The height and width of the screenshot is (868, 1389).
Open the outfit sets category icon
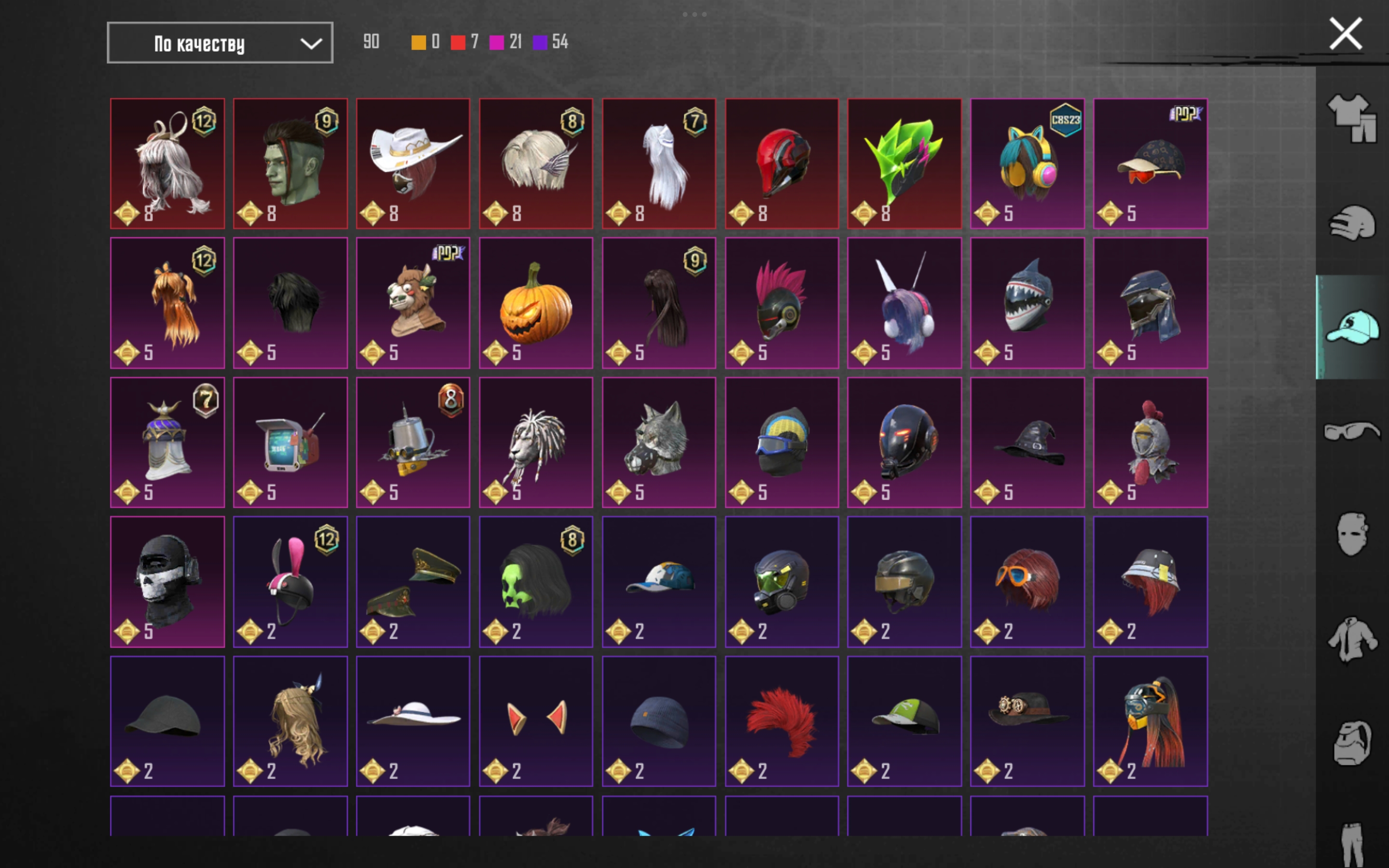click(x=1352, y=118)
